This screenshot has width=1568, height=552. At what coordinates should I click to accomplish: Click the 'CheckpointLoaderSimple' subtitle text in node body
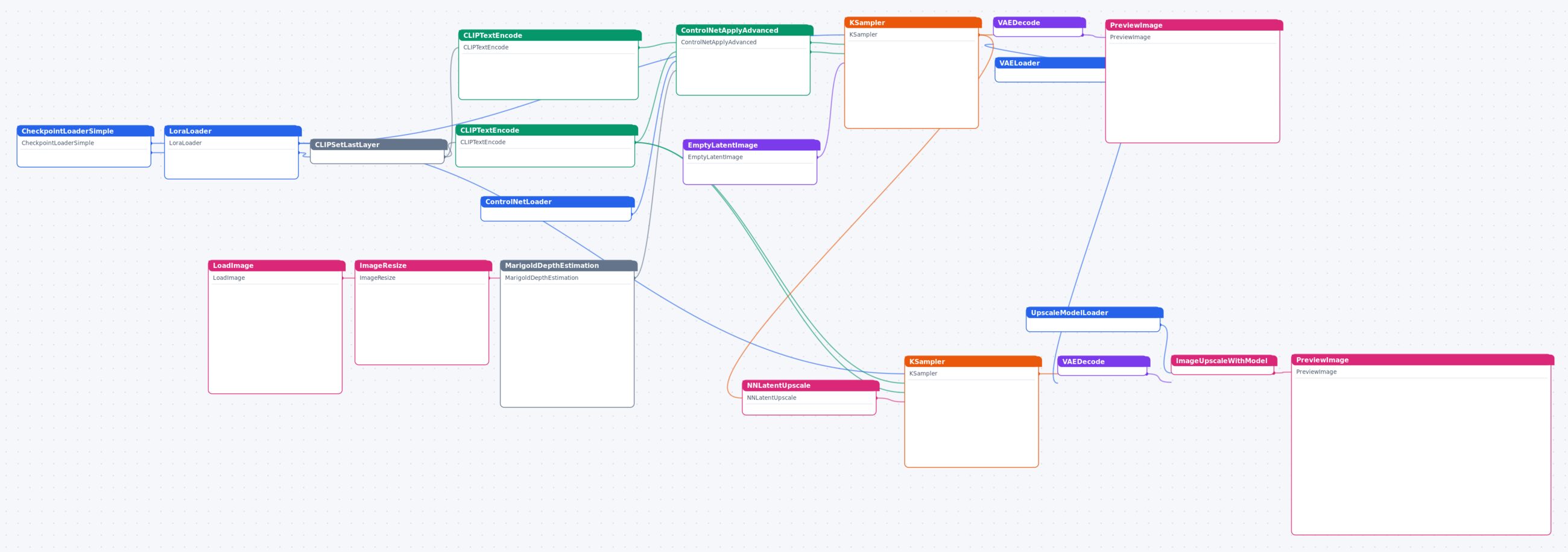click(58, 143)
